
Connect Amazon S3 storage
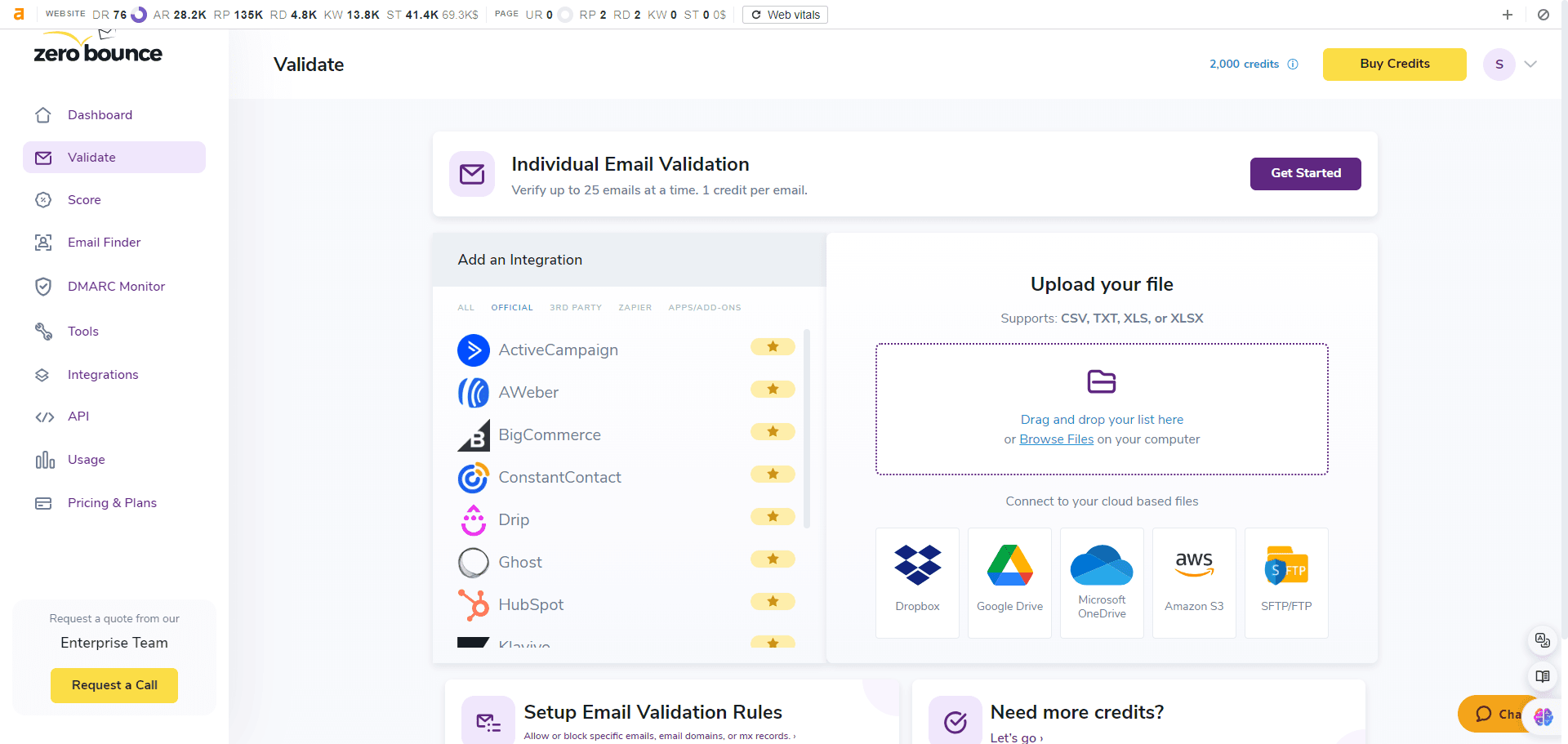click(1194, 582)
